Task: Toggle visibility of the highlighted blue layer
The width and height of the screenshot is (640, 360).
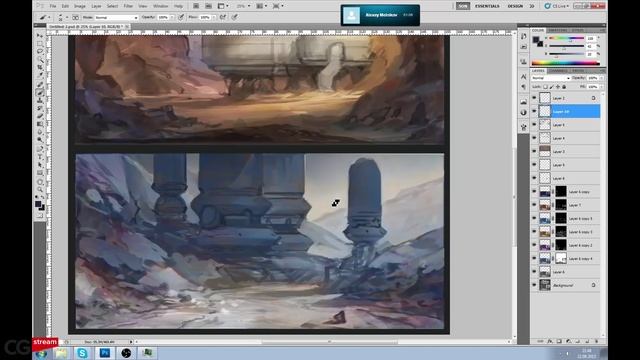Action: 534,111
